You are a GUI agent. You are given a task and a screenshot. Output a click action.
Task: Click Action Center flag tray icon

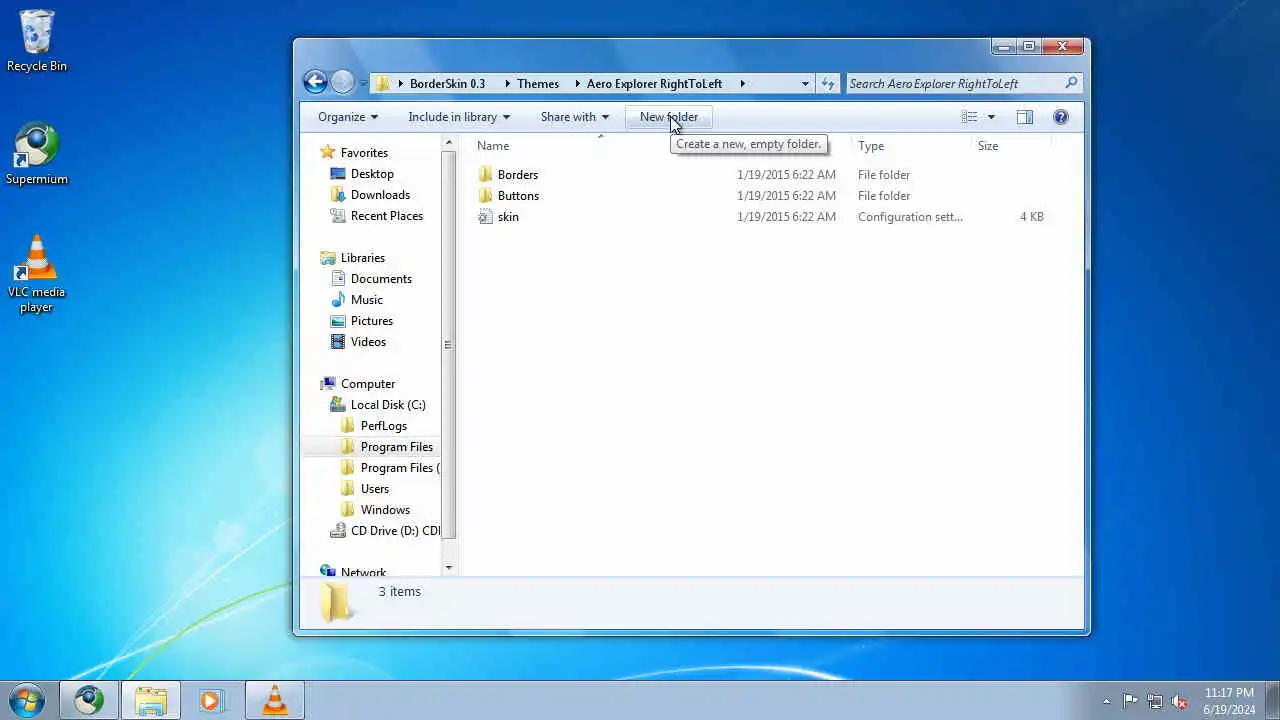[x=1130, y=701]
